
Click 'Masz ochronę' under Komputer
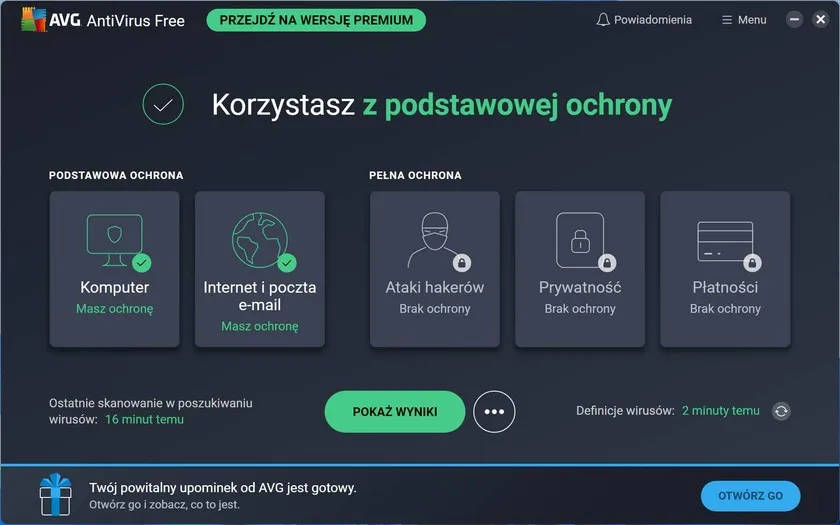(x=115, y=309)
